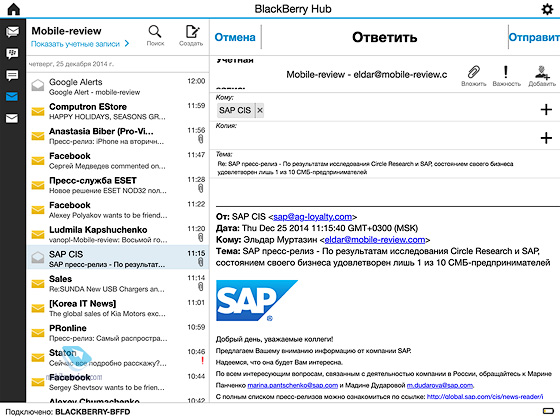This screenshot has width=560, height=420.
Task: Edit the Тема subject field text
Action: point(365,168)
